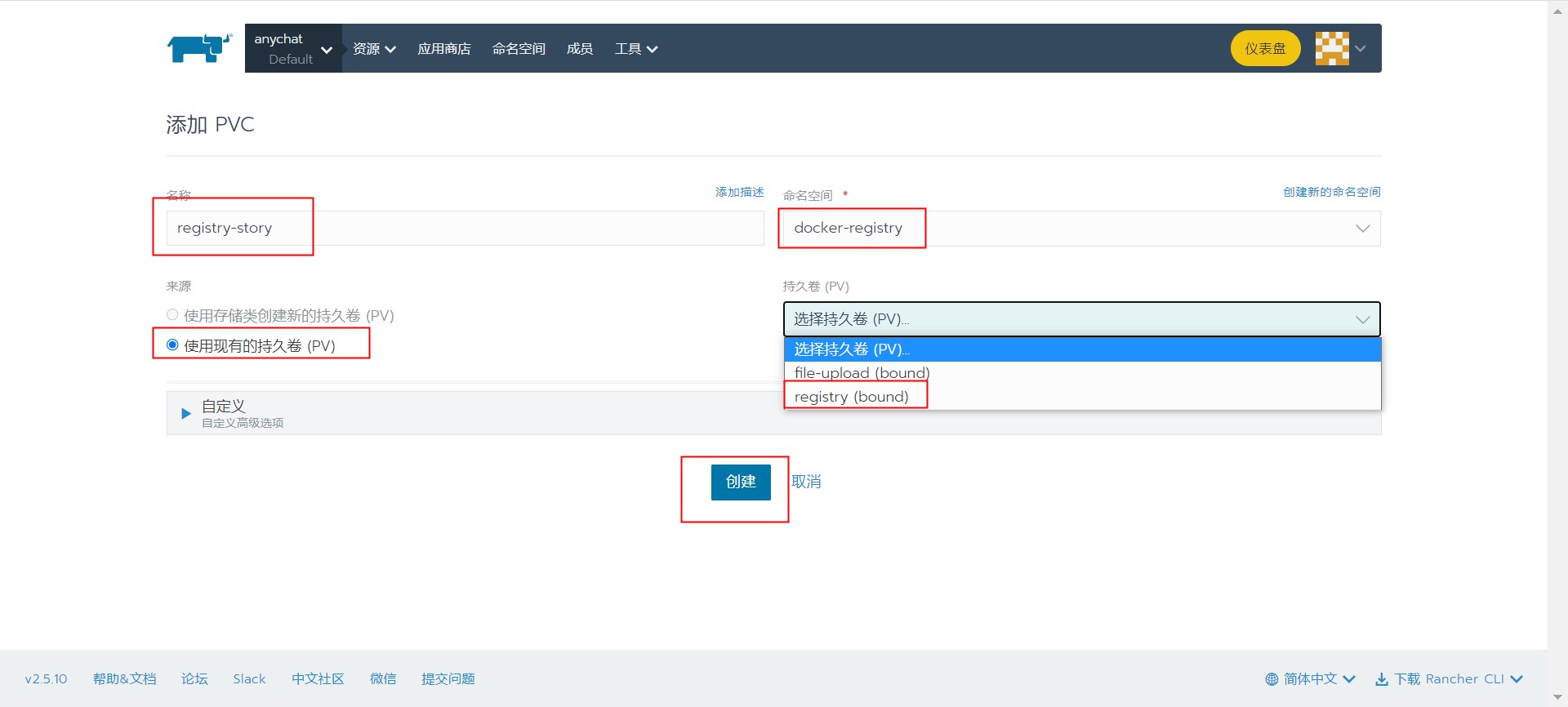Open the 工具 dropdown menu

pyautogui.click(x=636, y=49)
